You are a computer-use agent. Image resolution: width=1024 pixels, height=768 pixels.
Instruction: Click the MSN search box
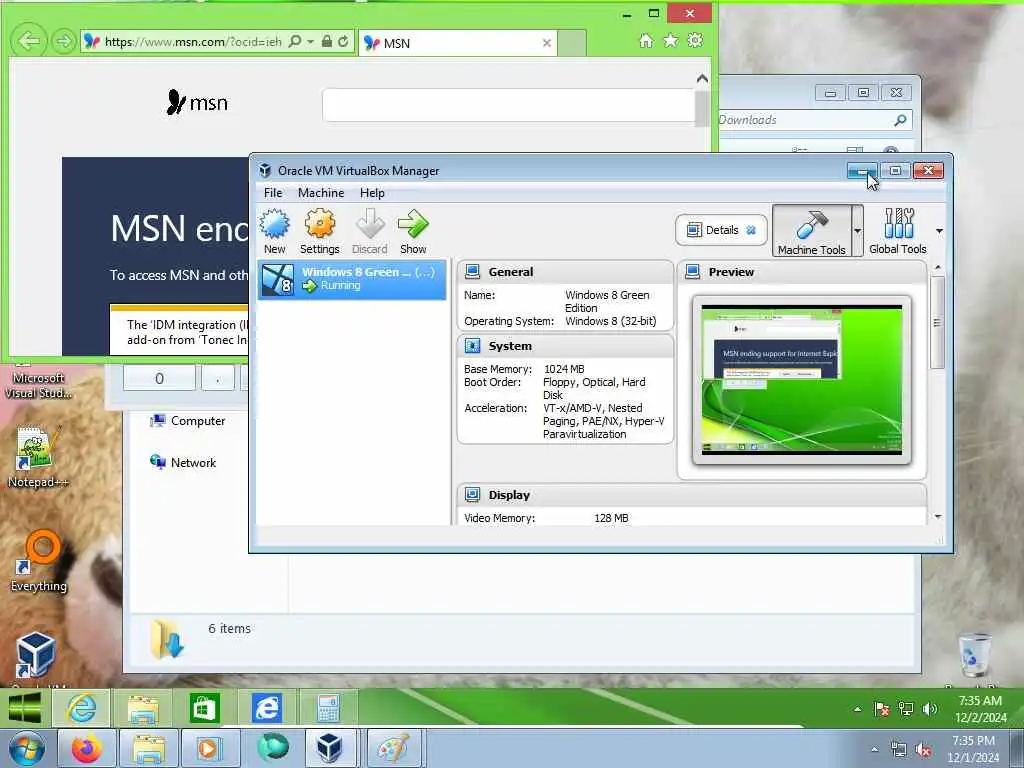pyautogui.click(x=508, y=104)
